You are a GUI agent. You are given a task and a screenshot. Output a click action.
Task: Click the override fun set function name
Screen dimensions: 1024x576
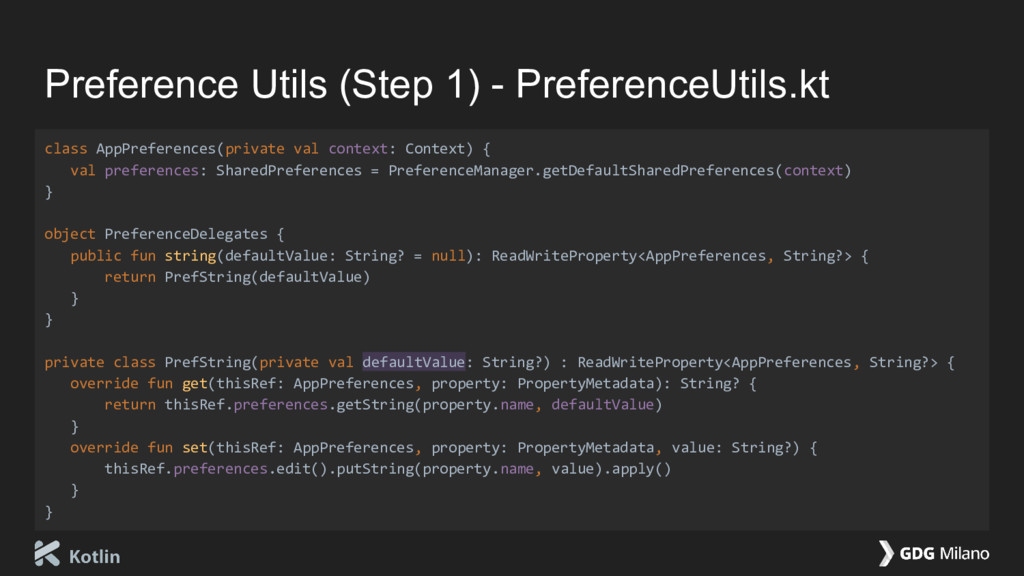[195, 447]
